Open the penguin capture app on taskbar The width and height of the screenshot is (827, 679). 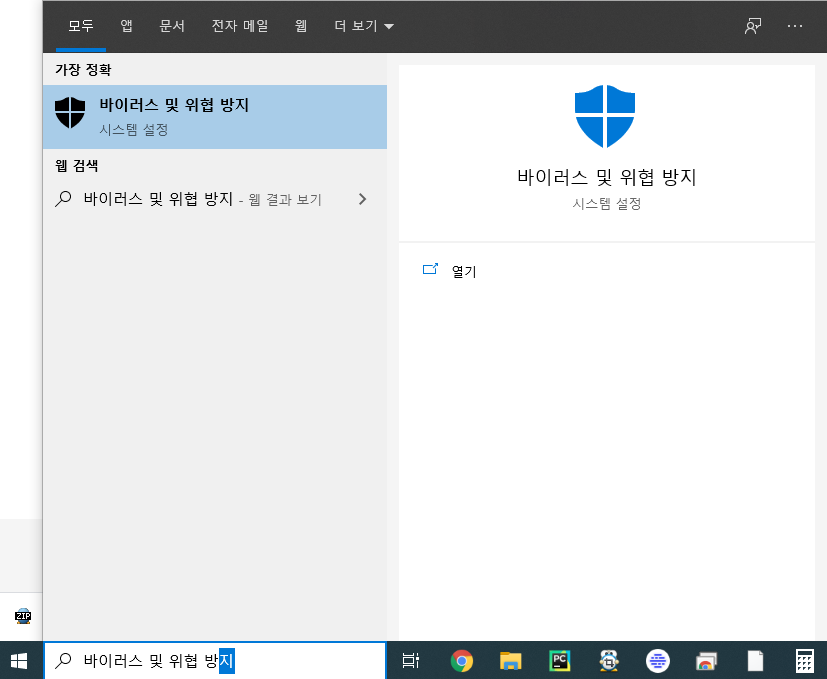609,661
